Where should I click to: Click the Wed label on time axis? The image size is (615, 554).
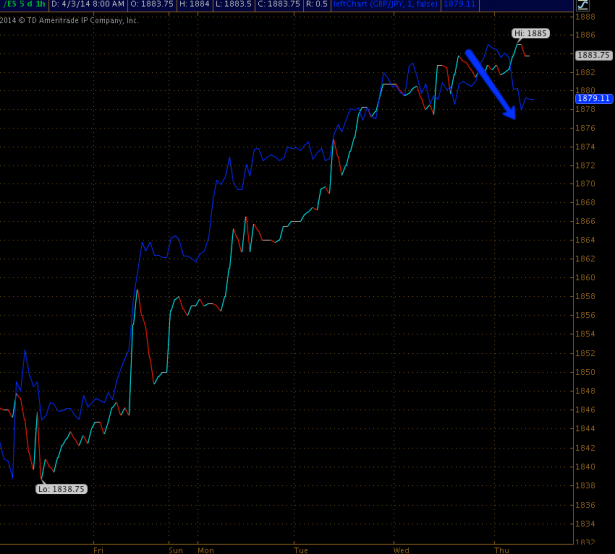(x=401, y=550)
